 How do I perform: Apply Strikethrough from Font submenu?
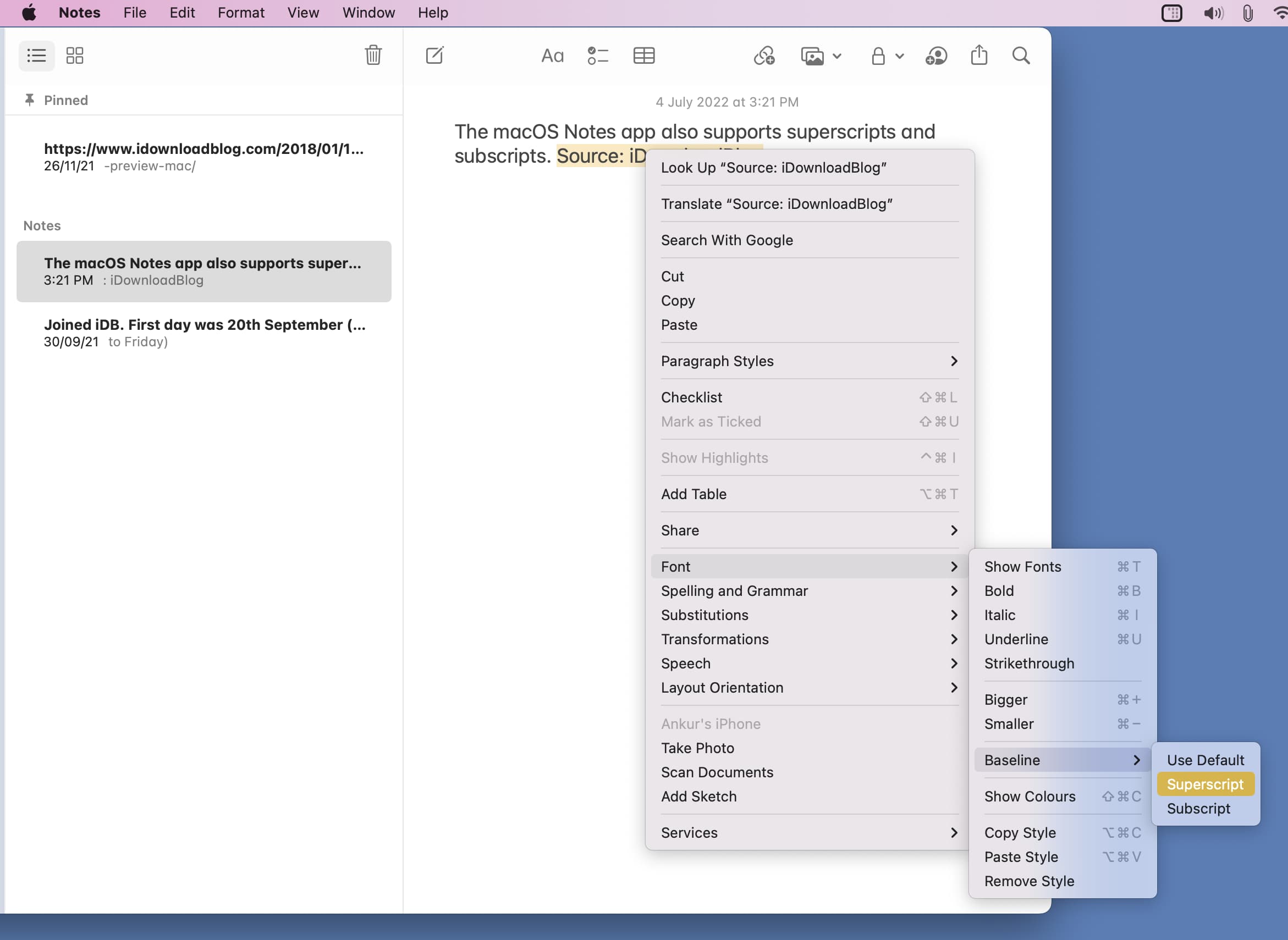[x=1062, y=663]
